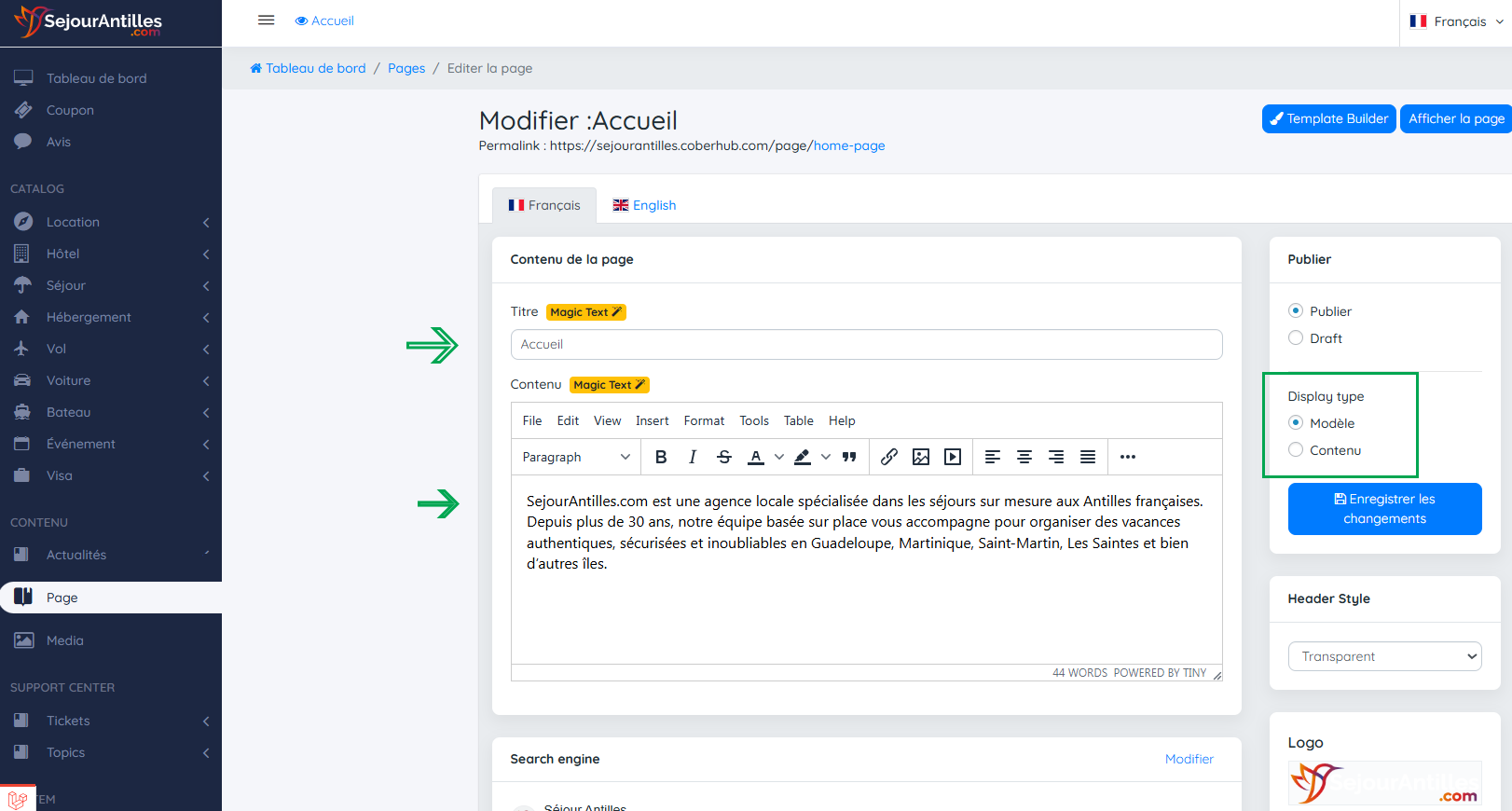Click the strikethrough icon
The width and height of the screenshot is (1512, 811).
pyautogui.click(x=724, y=457)
